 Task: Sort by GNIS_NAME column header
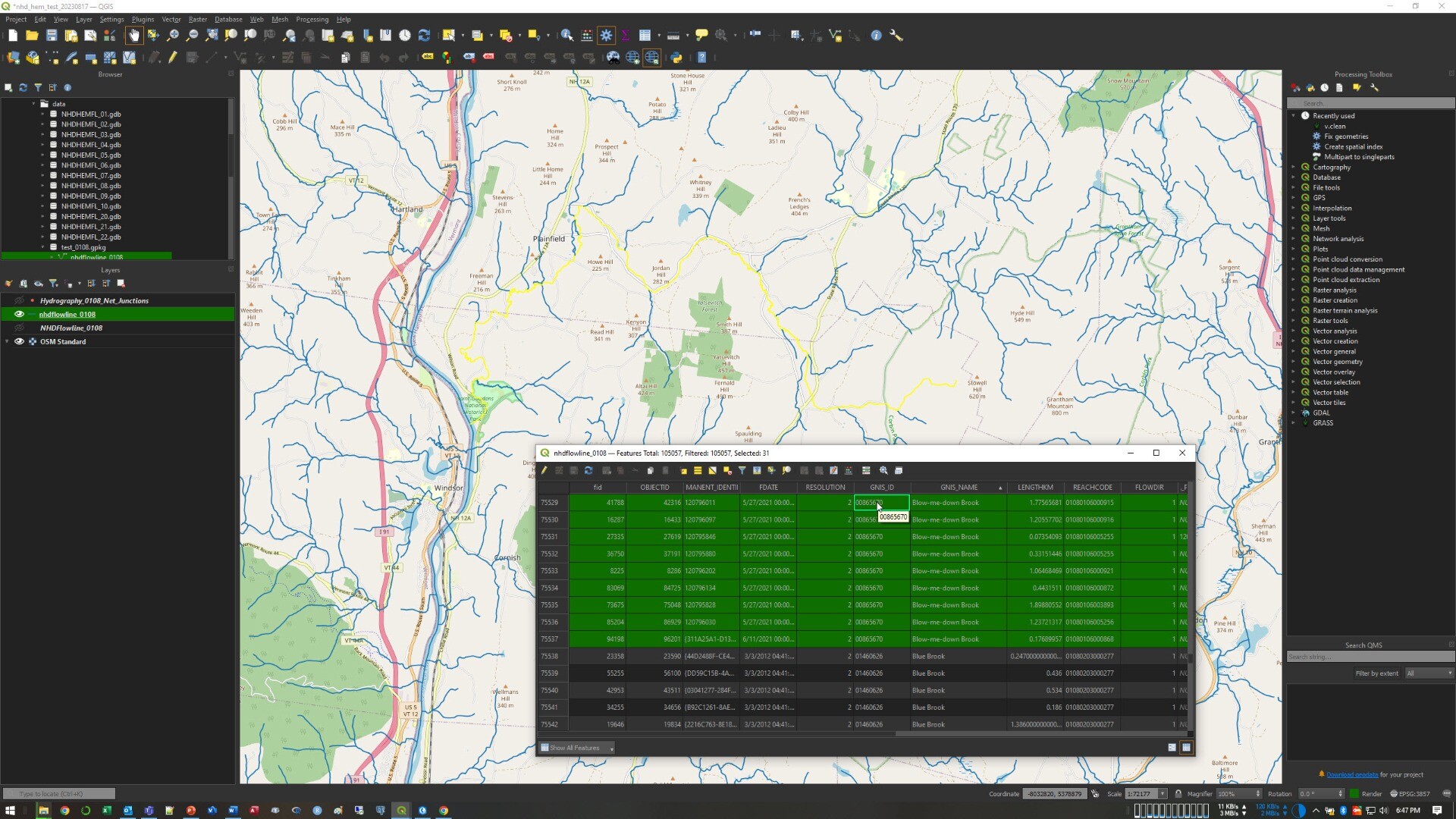tap(959, 488)
